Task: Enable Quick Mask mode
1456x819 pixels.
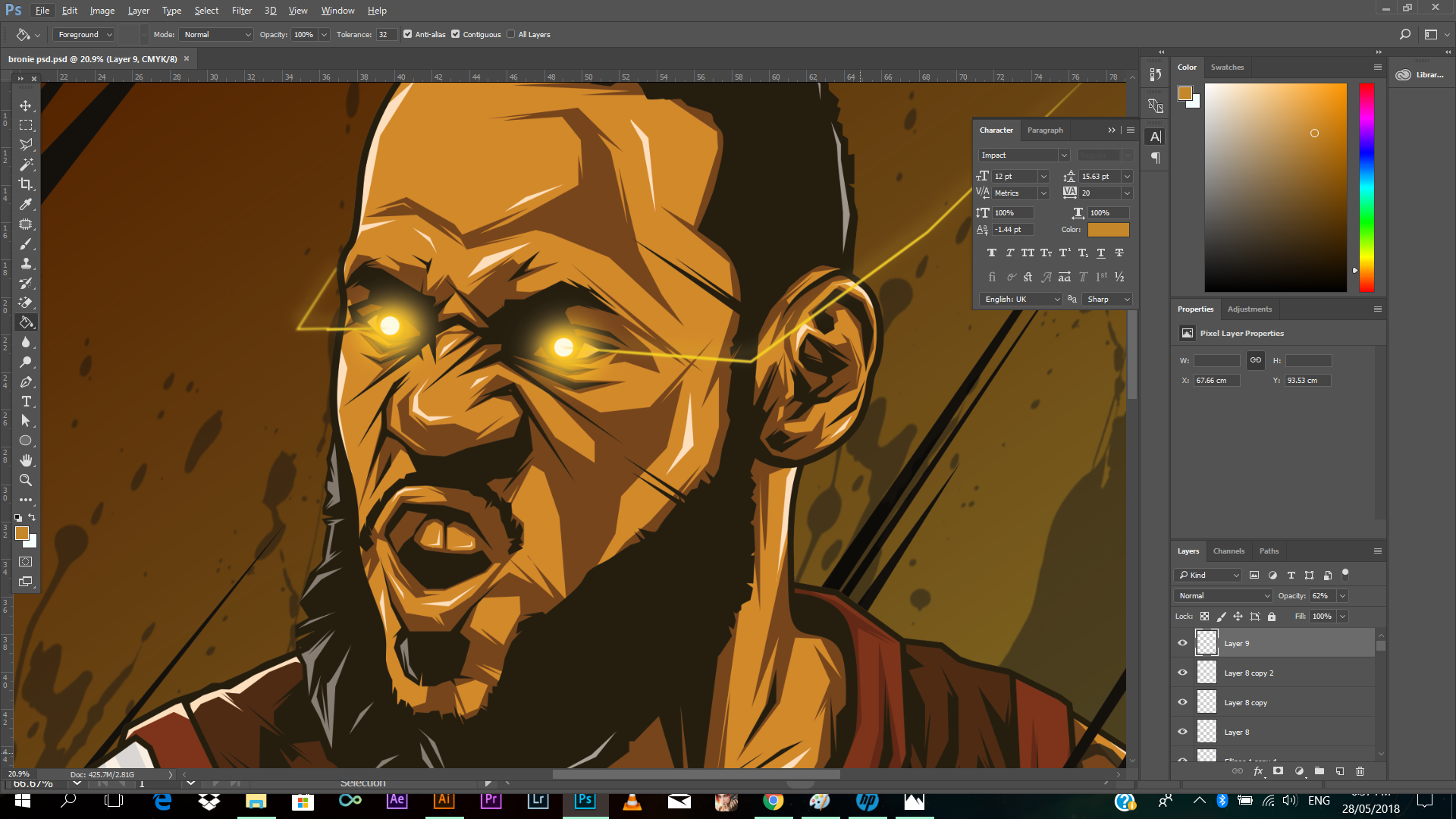Action: pos(26,562)
